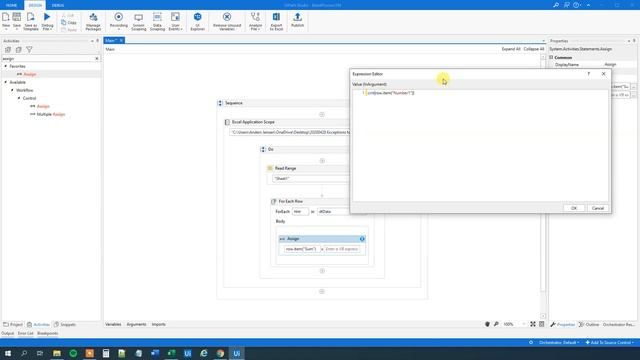Click Collapse All in designer
Screen dimensions: 640x360
[534, 49]
